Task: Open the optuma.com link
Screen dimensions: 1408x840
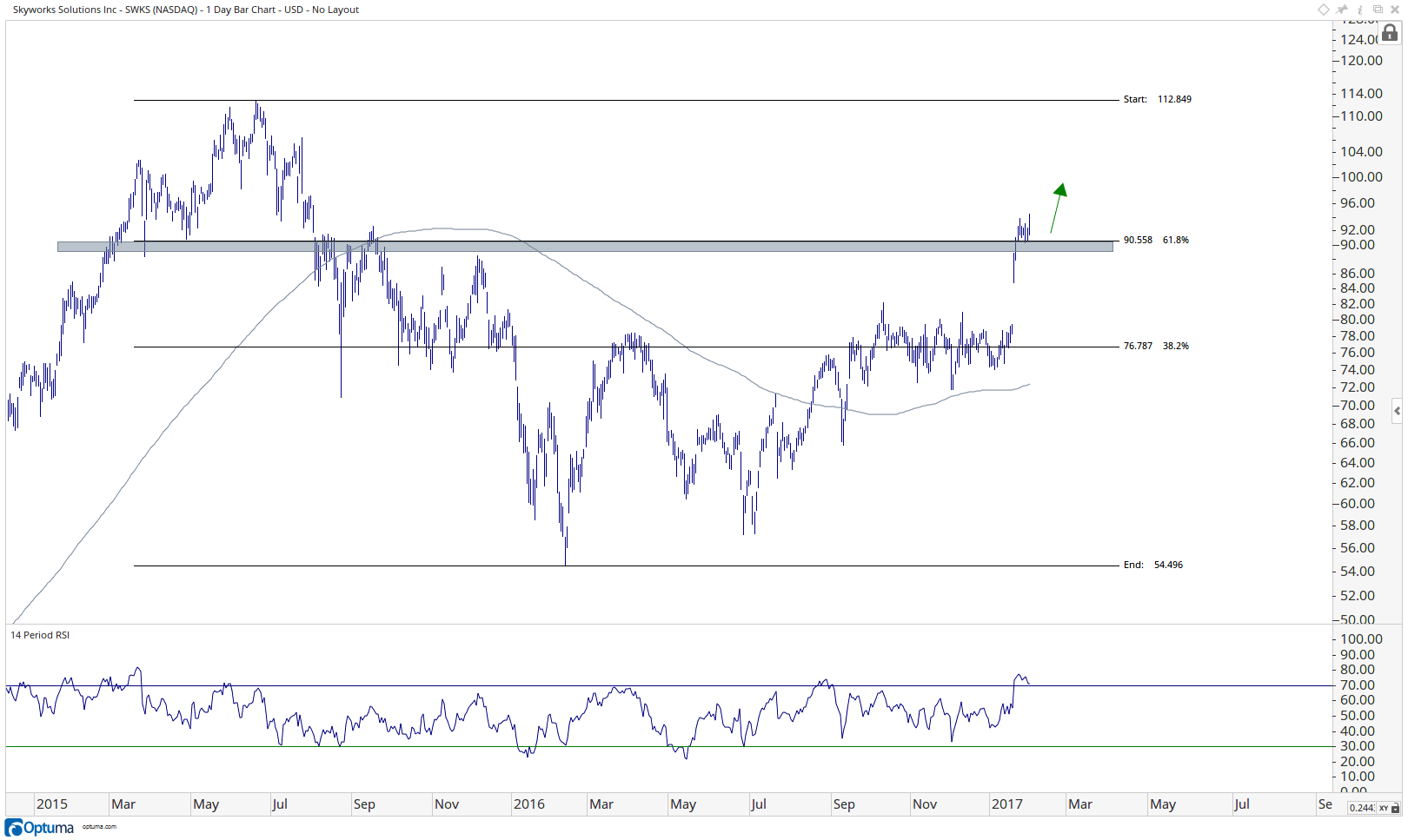Action: [99, 827]
